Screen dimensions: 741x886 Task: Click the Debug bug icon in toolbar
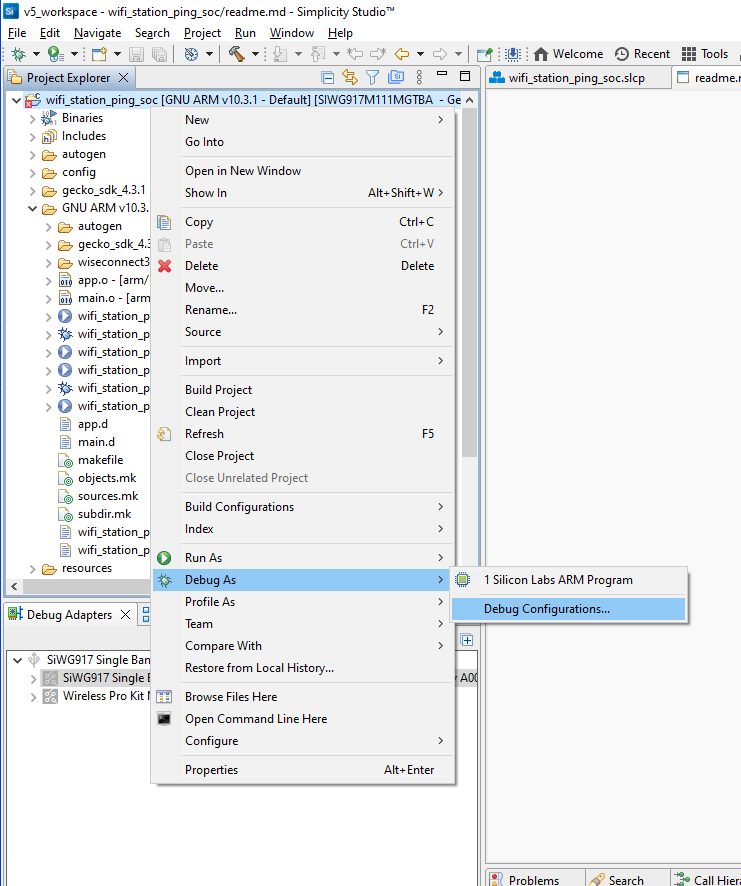click(19, 54)
